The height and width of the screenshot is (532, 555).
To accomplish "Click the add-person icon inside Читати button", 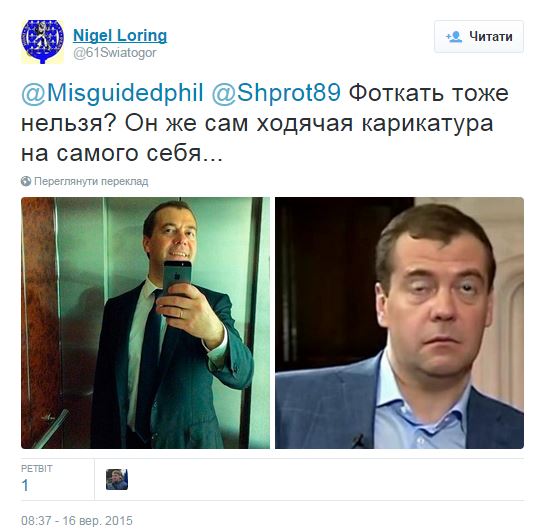I will pos(454,37).
